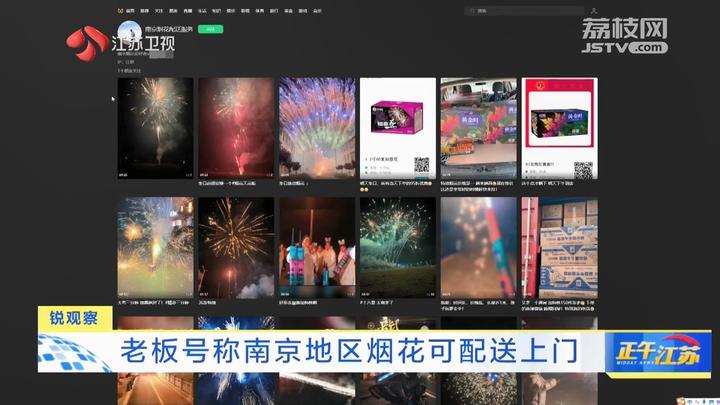Click the magnifier icon inside the search box

point(471,10)
